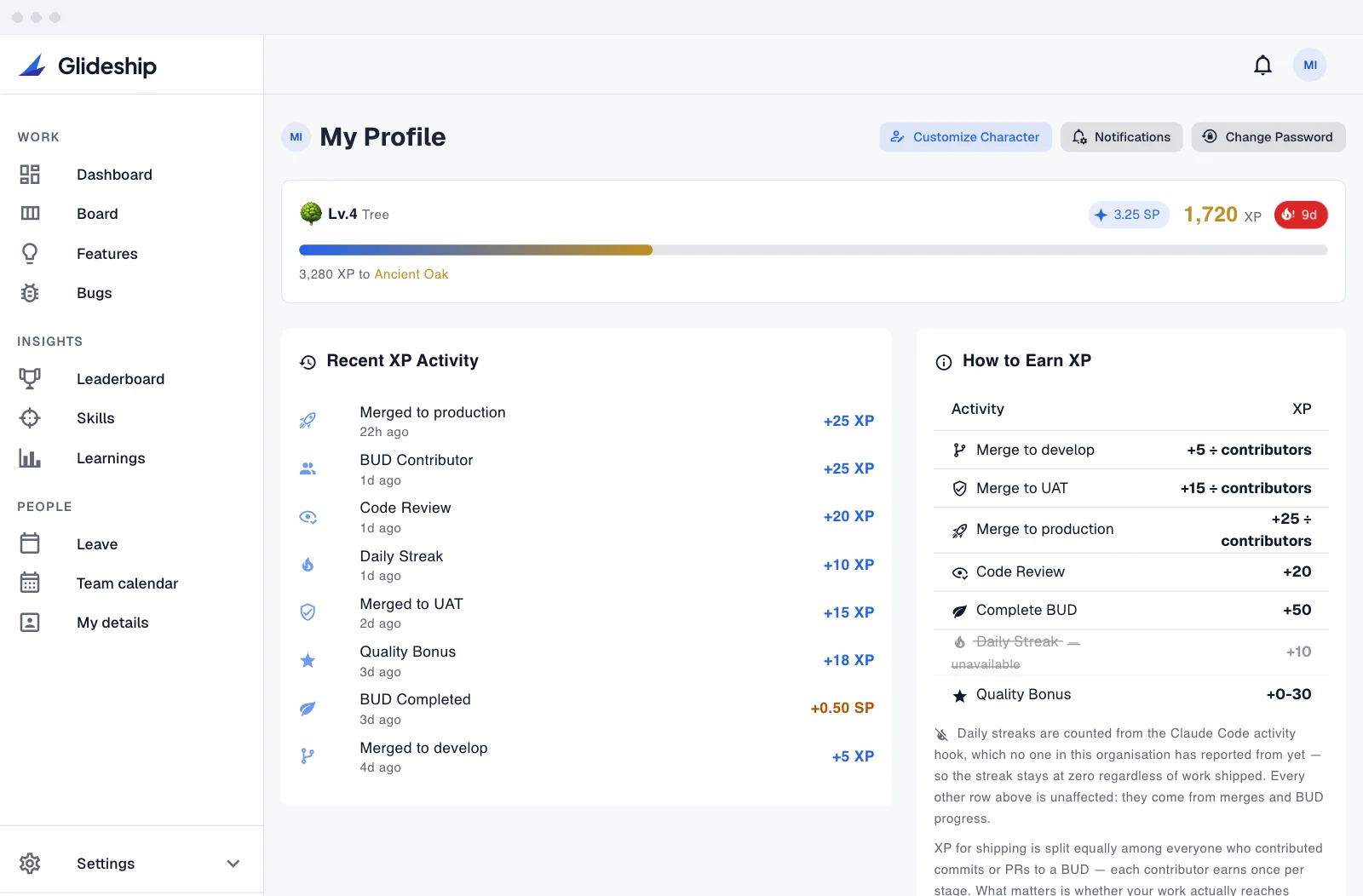Expand the Settings chevron
The image size is (1363, 896).
(x=233, y=864)
